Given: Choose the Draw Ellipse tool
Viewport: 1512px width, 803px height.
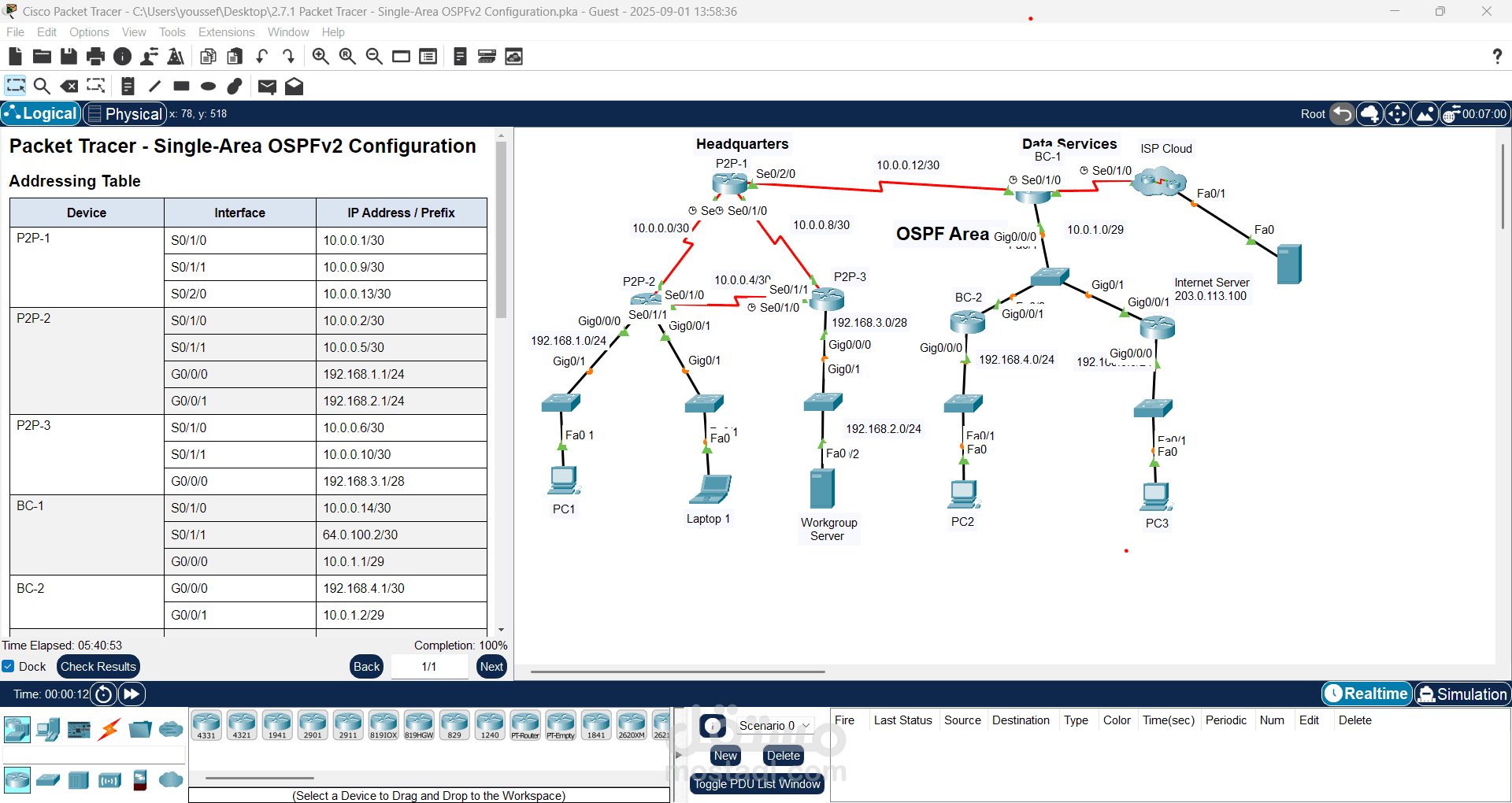Looking at the screenshot, I should coord(209,86).
